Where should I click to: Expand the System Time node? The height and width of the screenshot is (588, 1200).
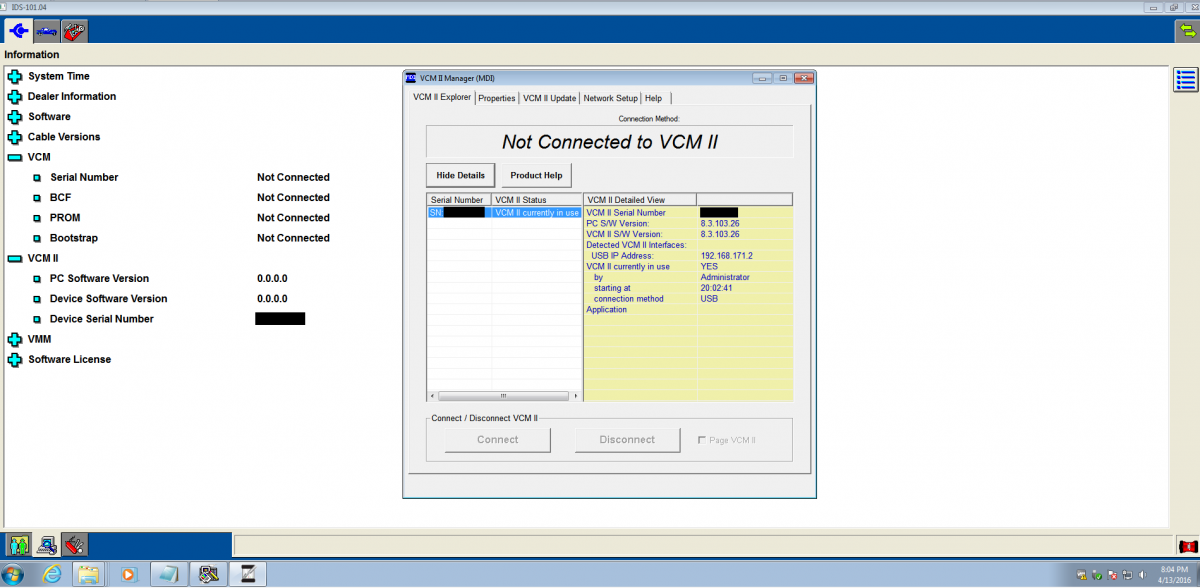click(14, 76)
